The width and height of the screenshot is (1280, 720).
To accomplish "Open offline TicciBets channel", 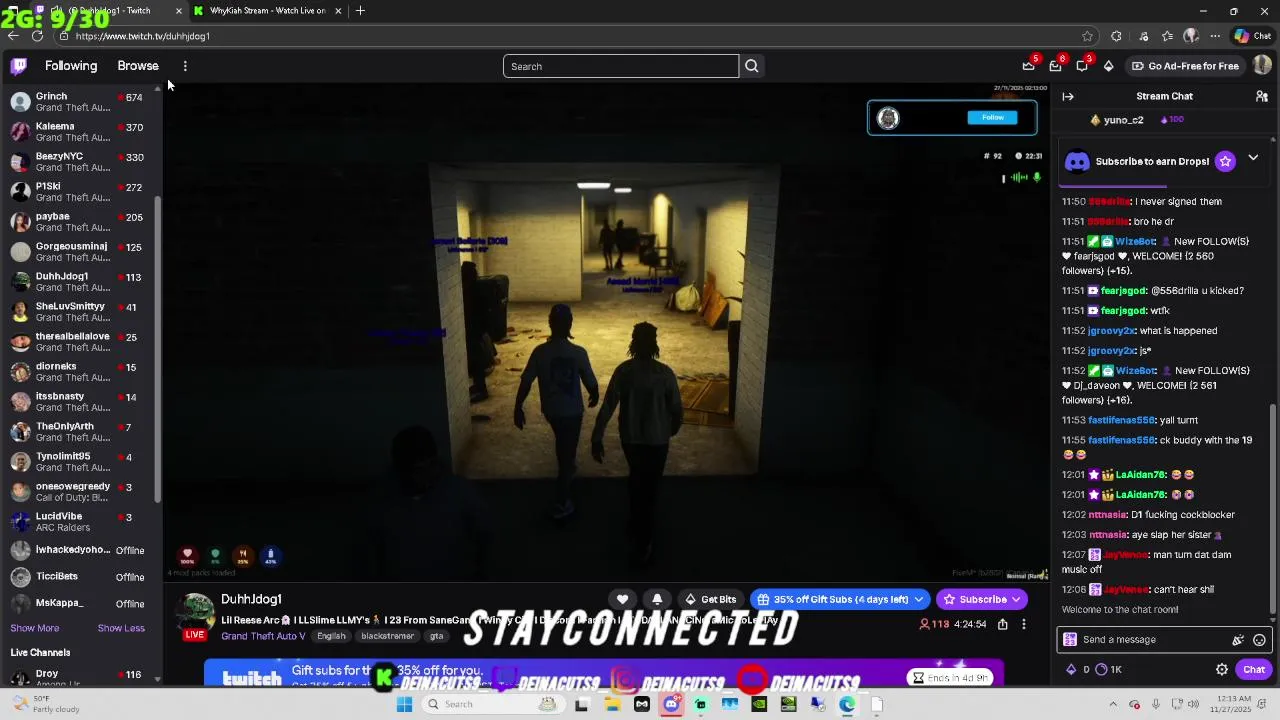I will coord(78,577).
